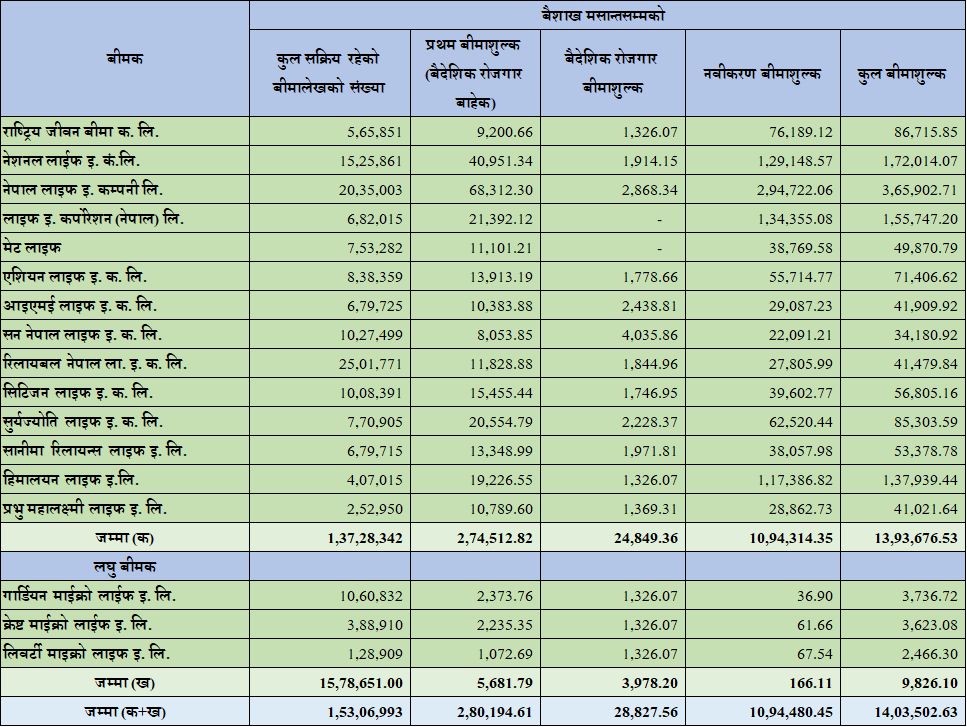Image resolution: width=967 pixels, height=727 pixels.
Task: Select the renewal premium value 67.54
Action: pyautogui.click(x=815, y=654)
